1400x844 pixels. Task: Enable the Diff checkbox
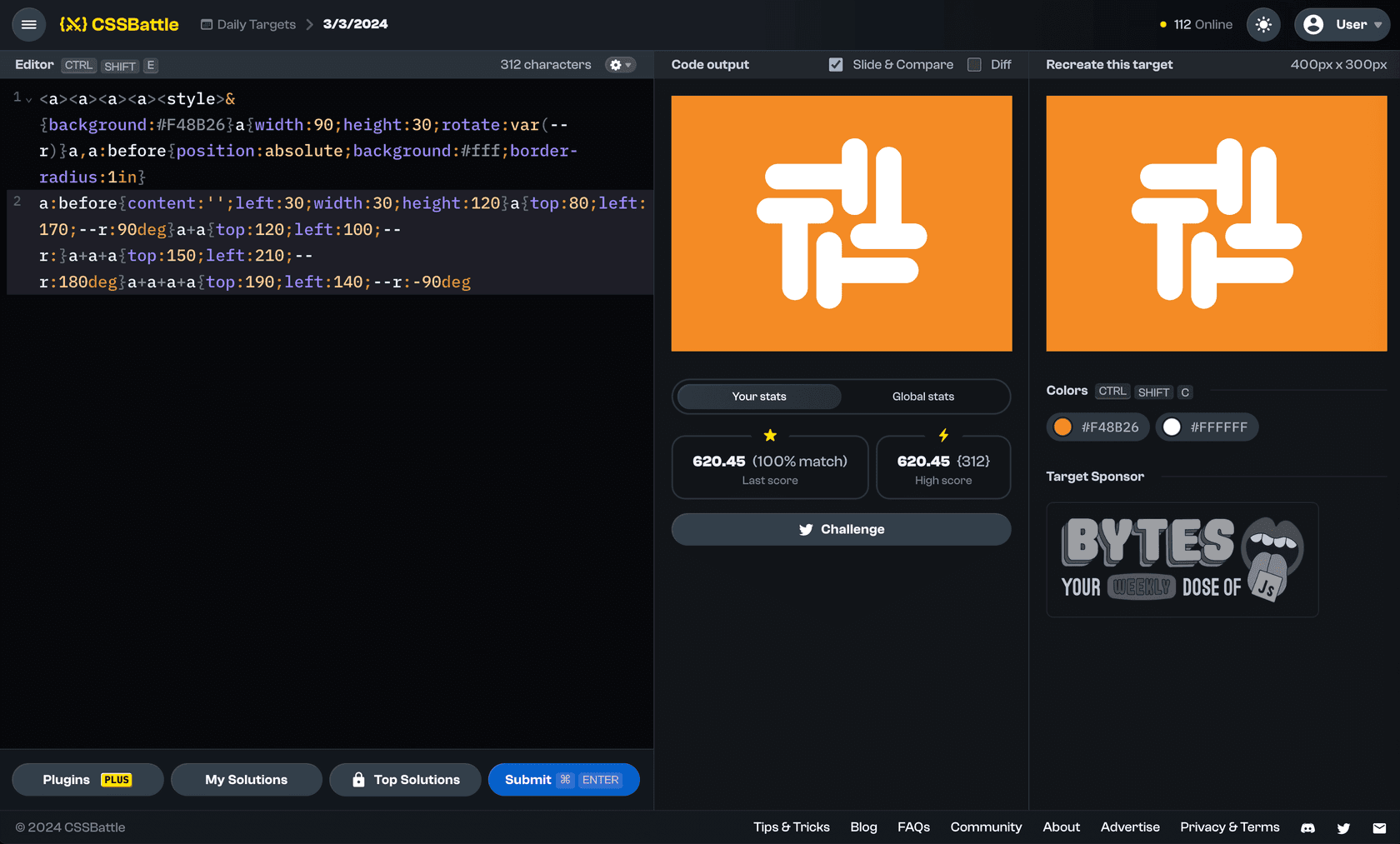974,64
